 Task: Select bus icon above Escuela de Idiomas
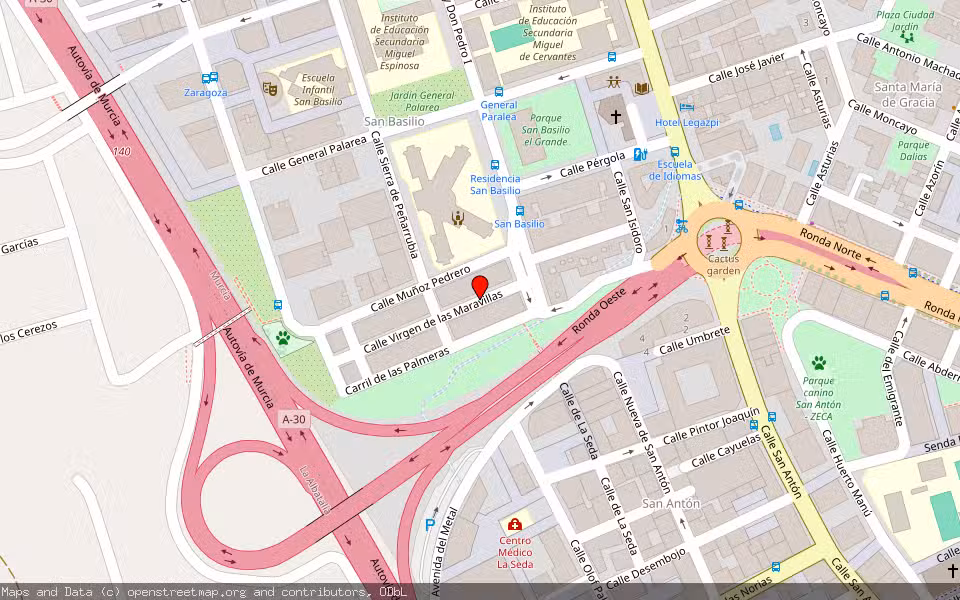coord(675,151)
